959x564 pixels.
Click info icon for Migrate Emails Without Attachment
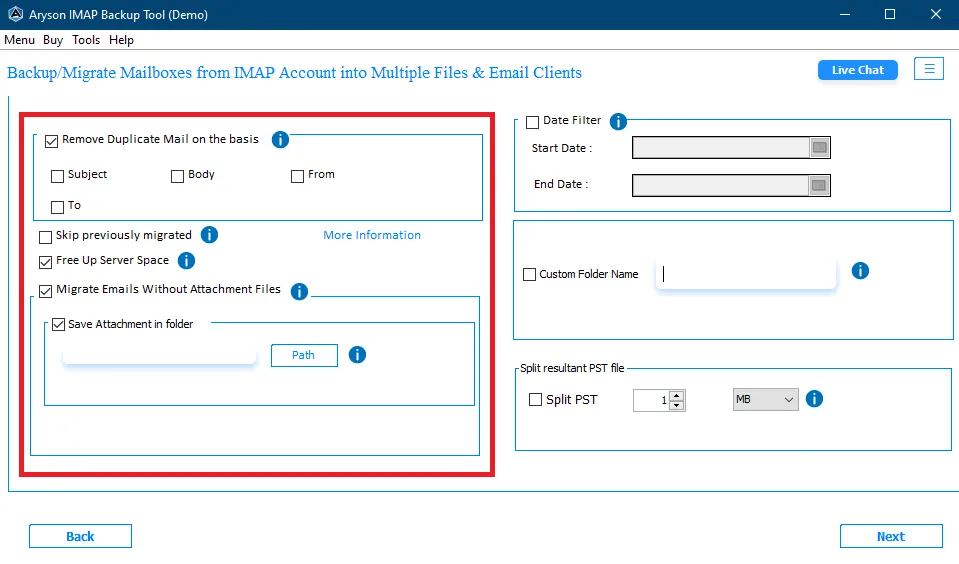(x=299, y=292)
